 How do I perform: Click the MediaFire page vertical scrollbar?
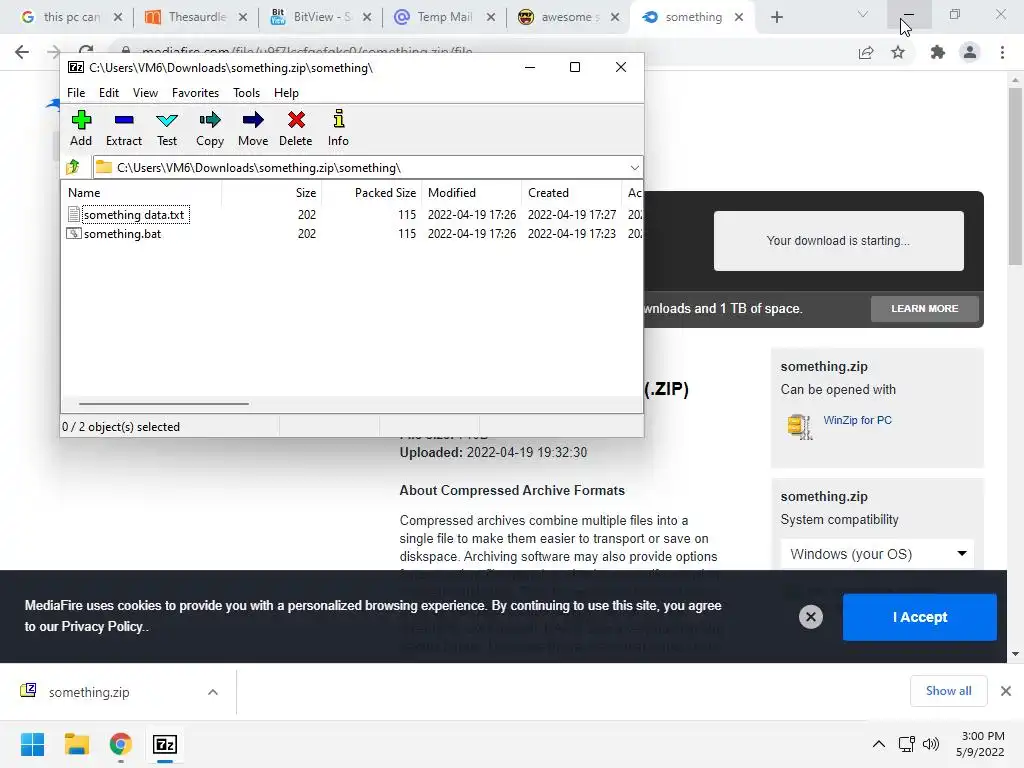[x=1015, y=176]
